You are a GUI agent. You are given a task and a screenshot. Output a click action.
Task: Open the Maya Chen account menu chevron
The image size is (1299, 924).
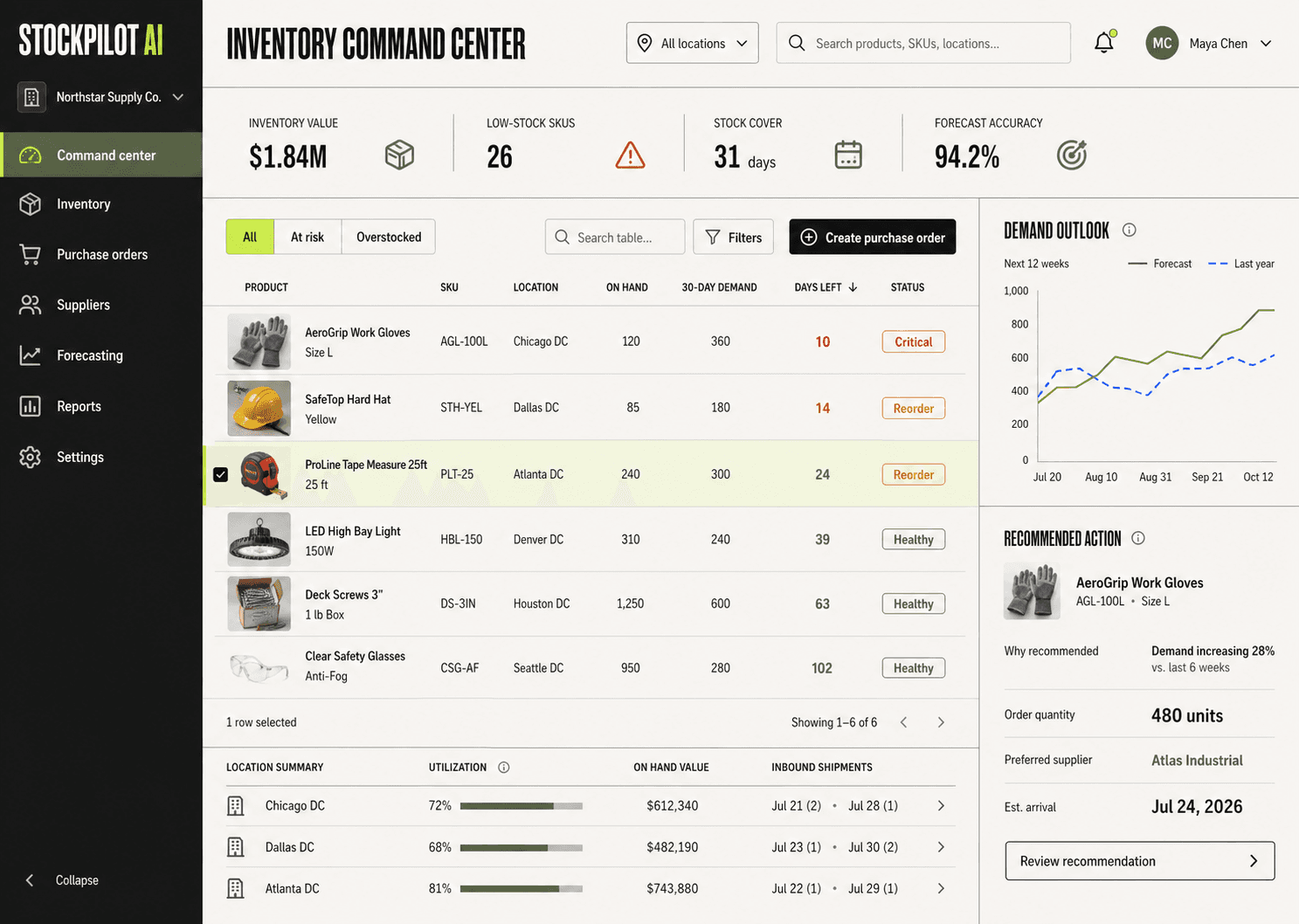(x=1266, y=44)
